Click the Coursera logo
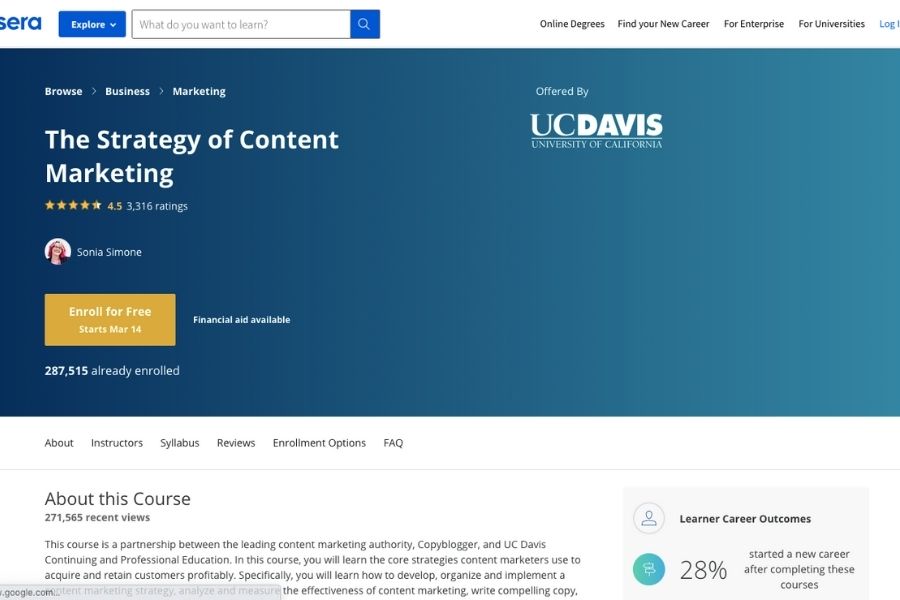The height and width of the screenshot is (600, 900). pos(21,23)
